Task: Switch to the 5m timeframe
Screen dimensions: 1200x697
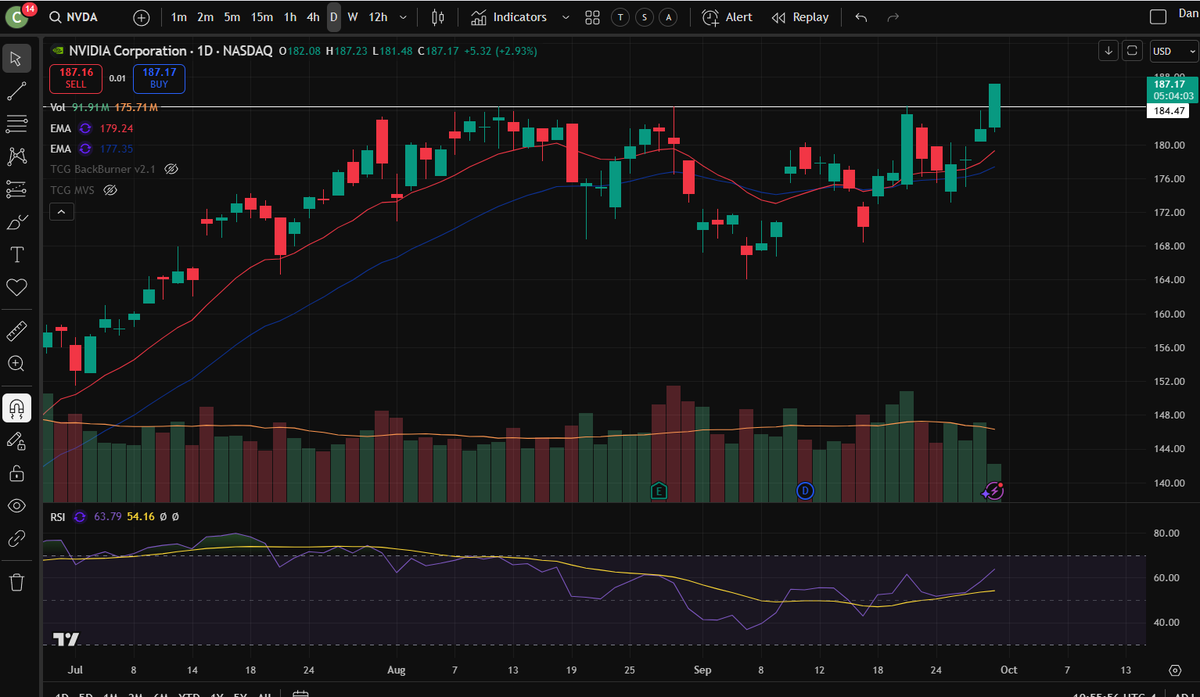Action: click(231, 17)
